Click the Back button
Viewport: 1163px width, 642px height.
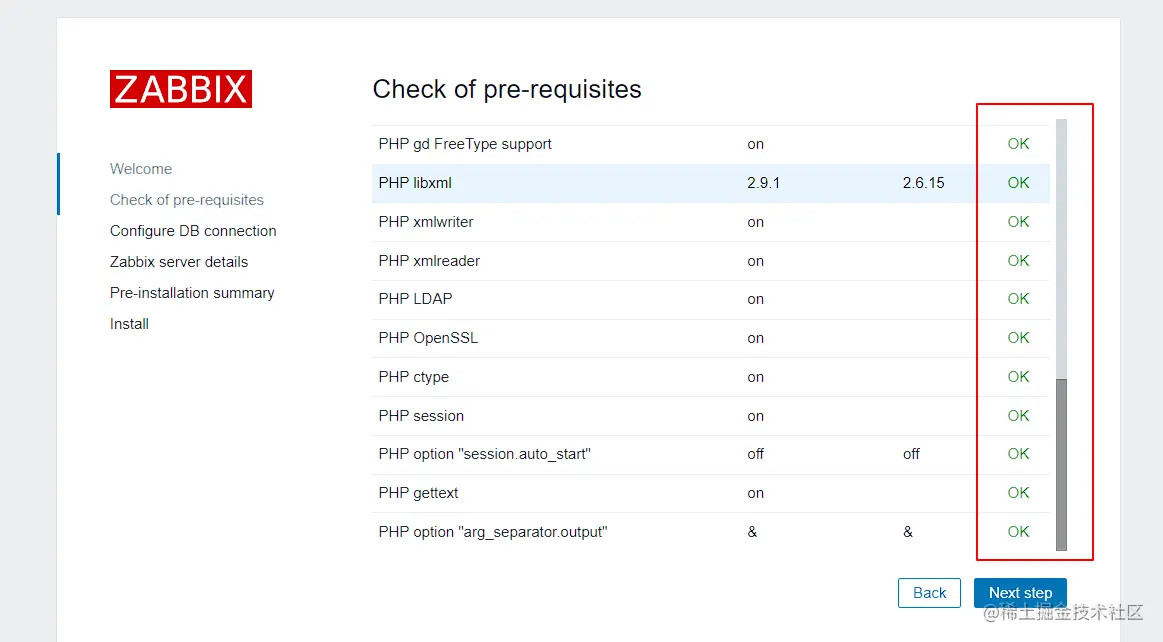pyautogui.click(x=929, y=593)
